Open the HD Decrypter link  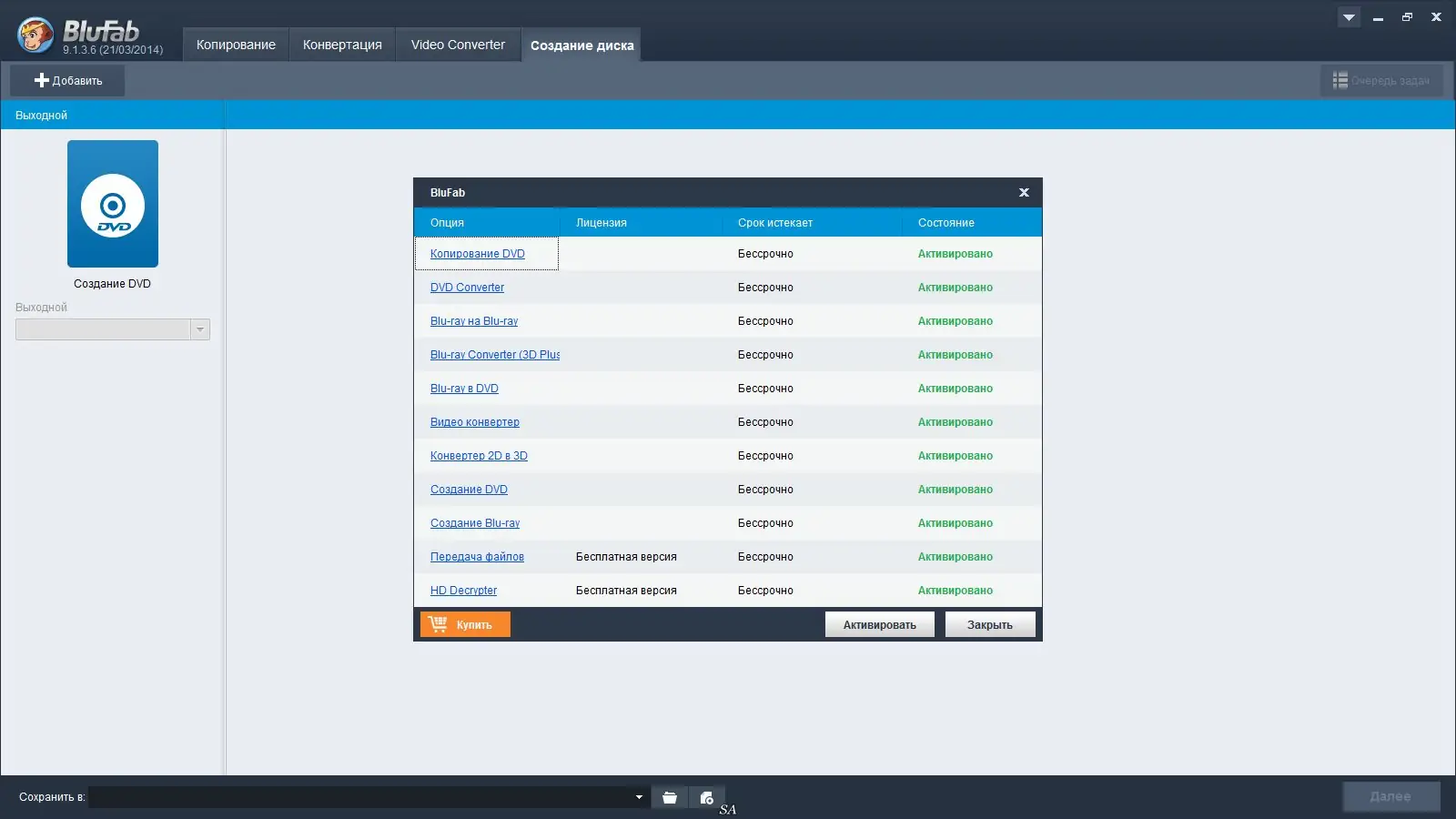[x=463, y=591]
